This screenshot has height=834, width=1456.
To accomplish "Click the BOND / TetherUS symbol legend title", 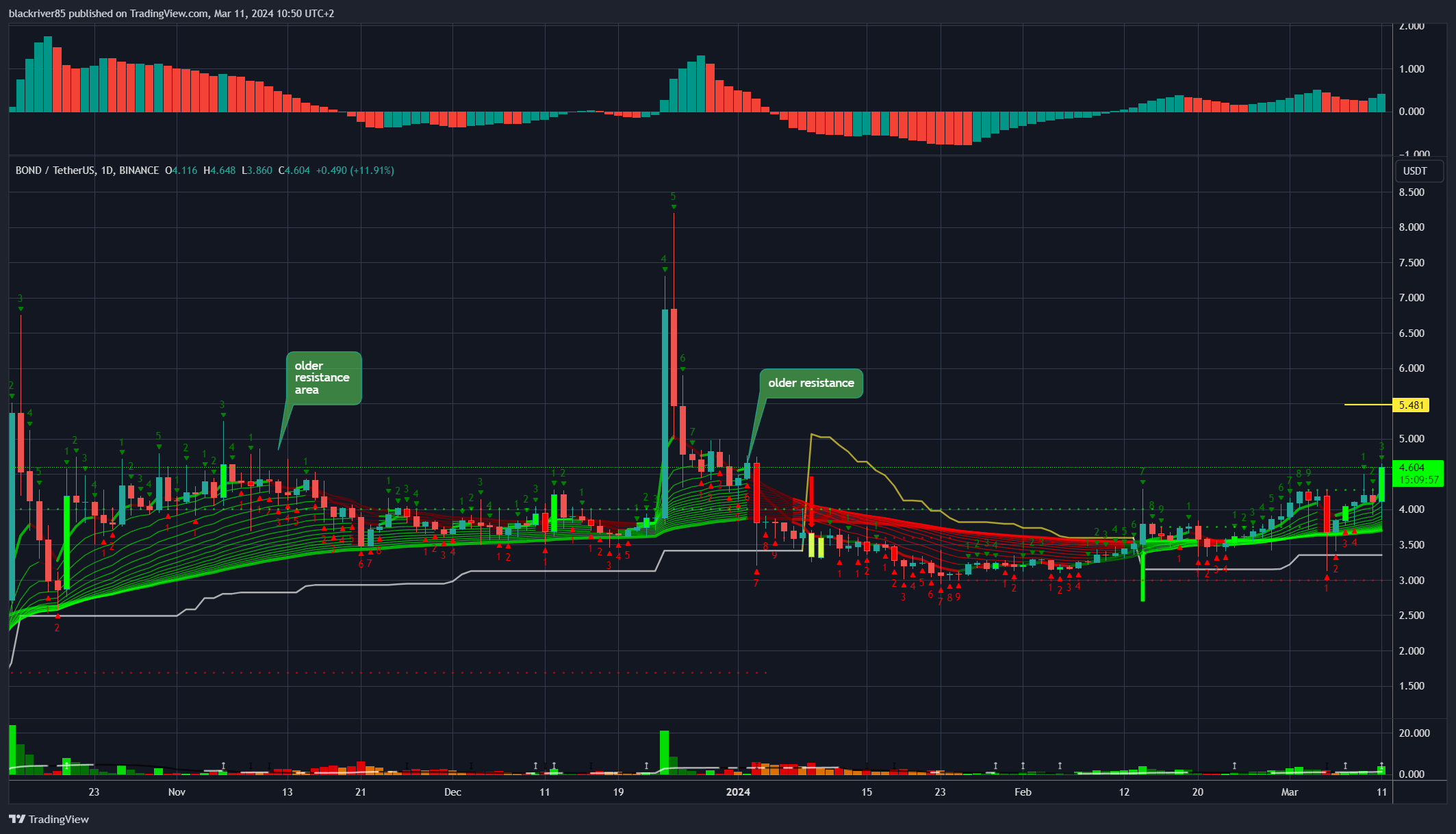I will [x=87, y=170].
